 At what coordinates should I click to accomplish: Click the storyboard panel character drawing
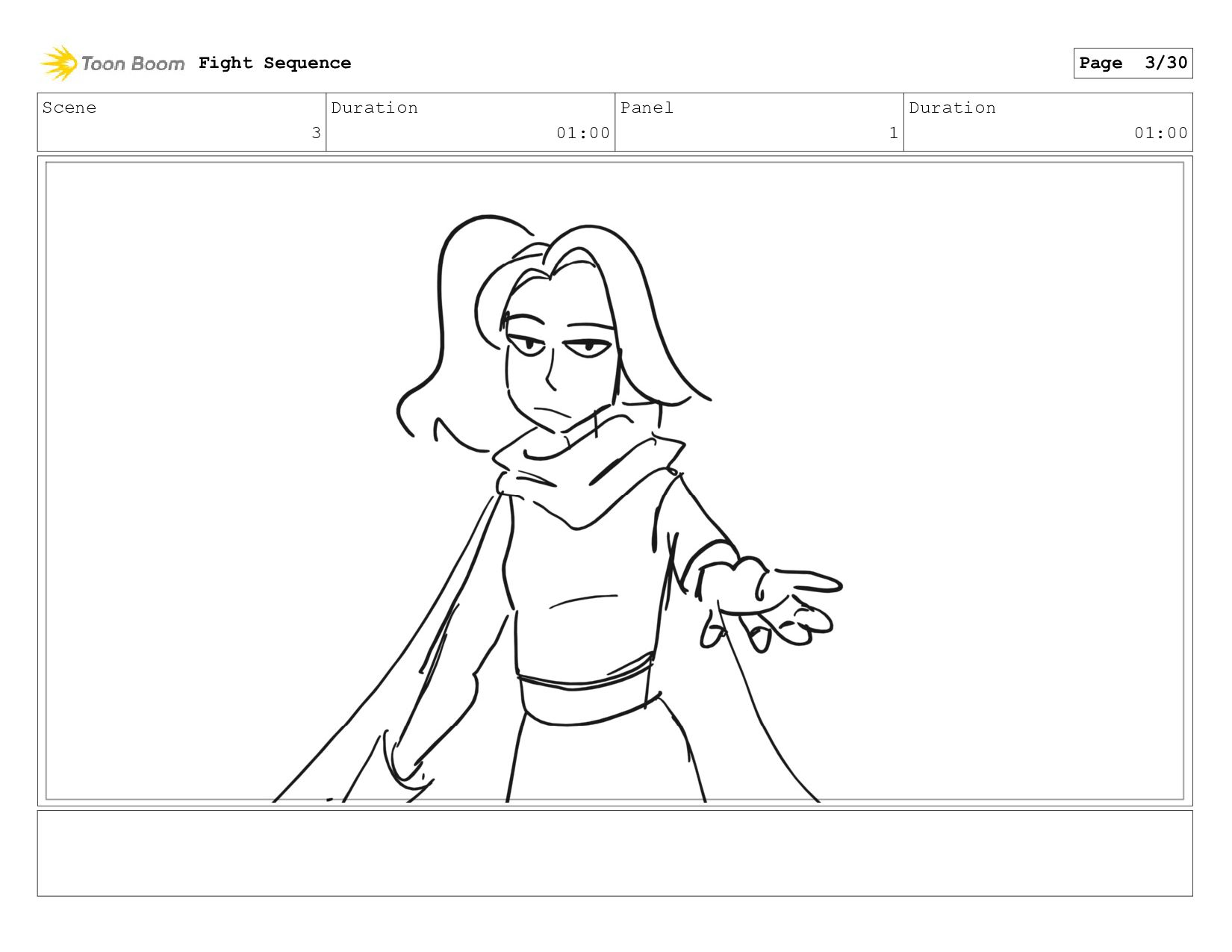pos(556,509)
